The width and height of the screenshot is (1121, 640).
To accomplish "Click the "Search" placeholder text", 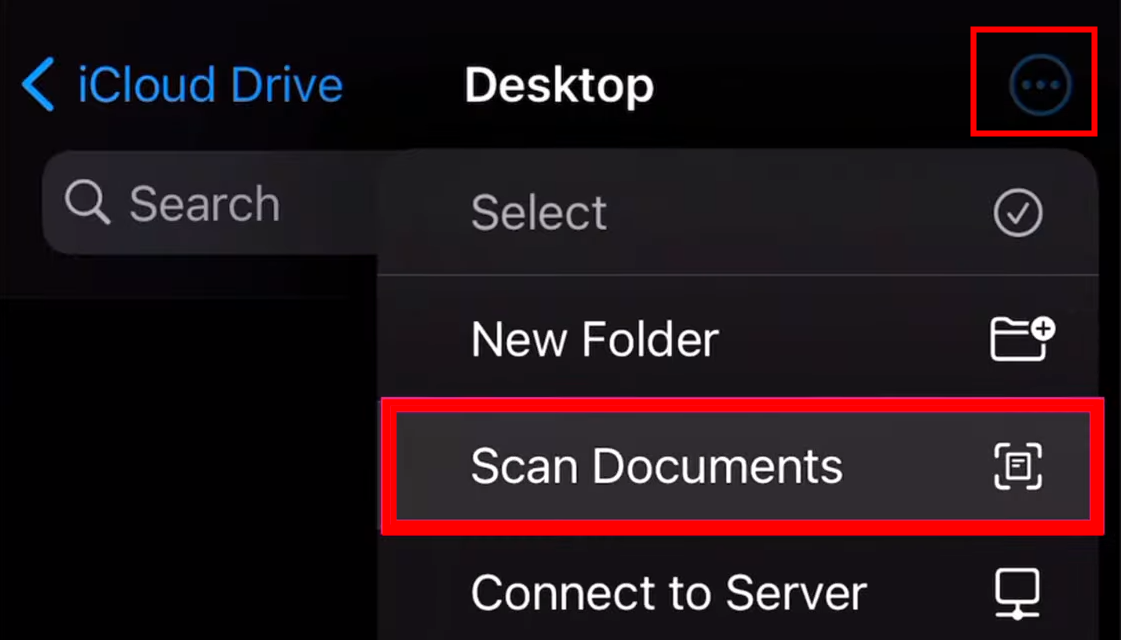I will 204,203.
